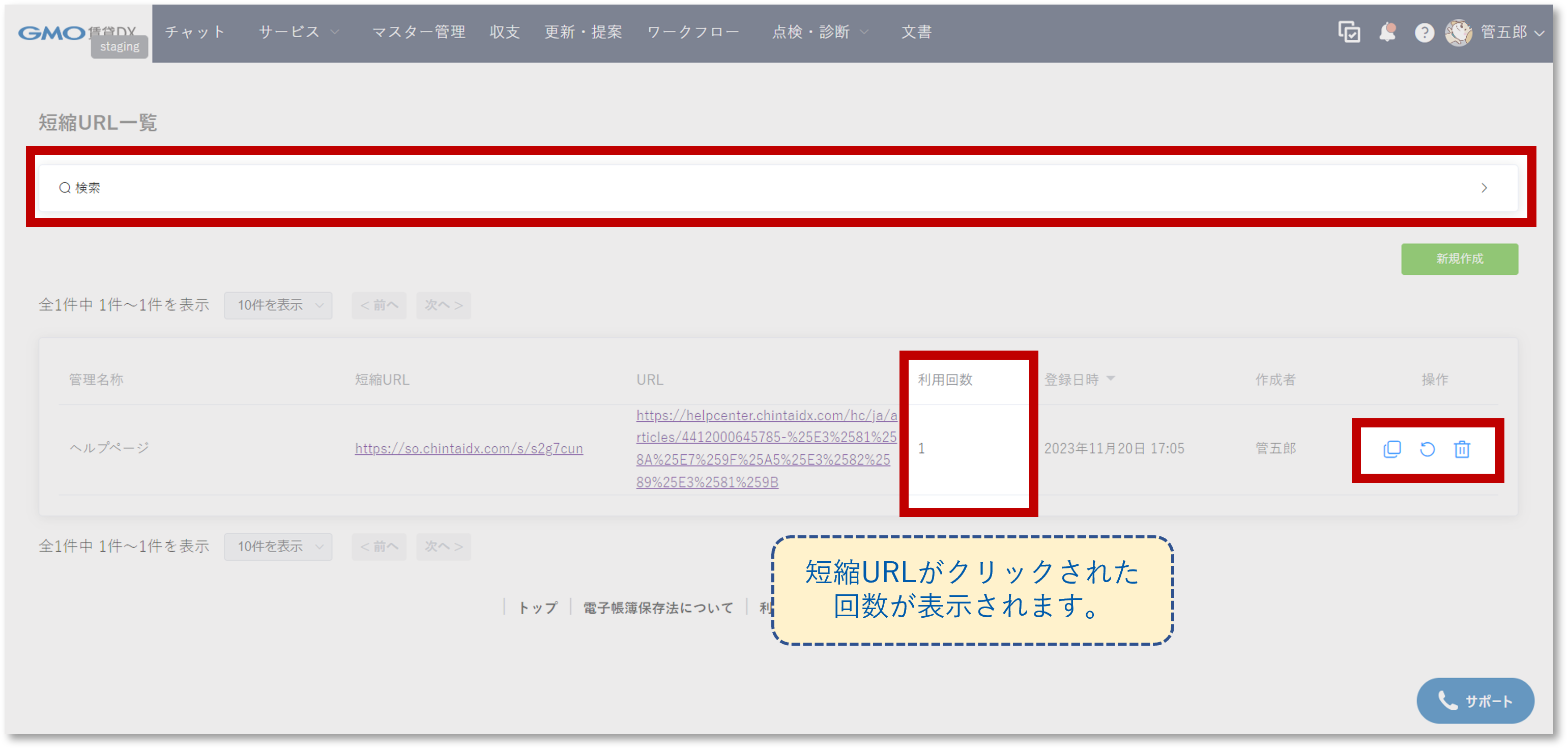Open the 10件を表示 page size selector

tap(278, 305)
